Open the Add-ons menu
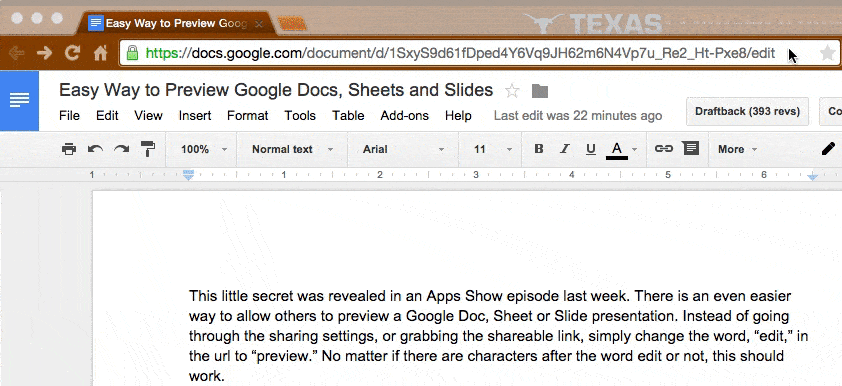This screenshot has width=842, height=386. coord(404,115)
